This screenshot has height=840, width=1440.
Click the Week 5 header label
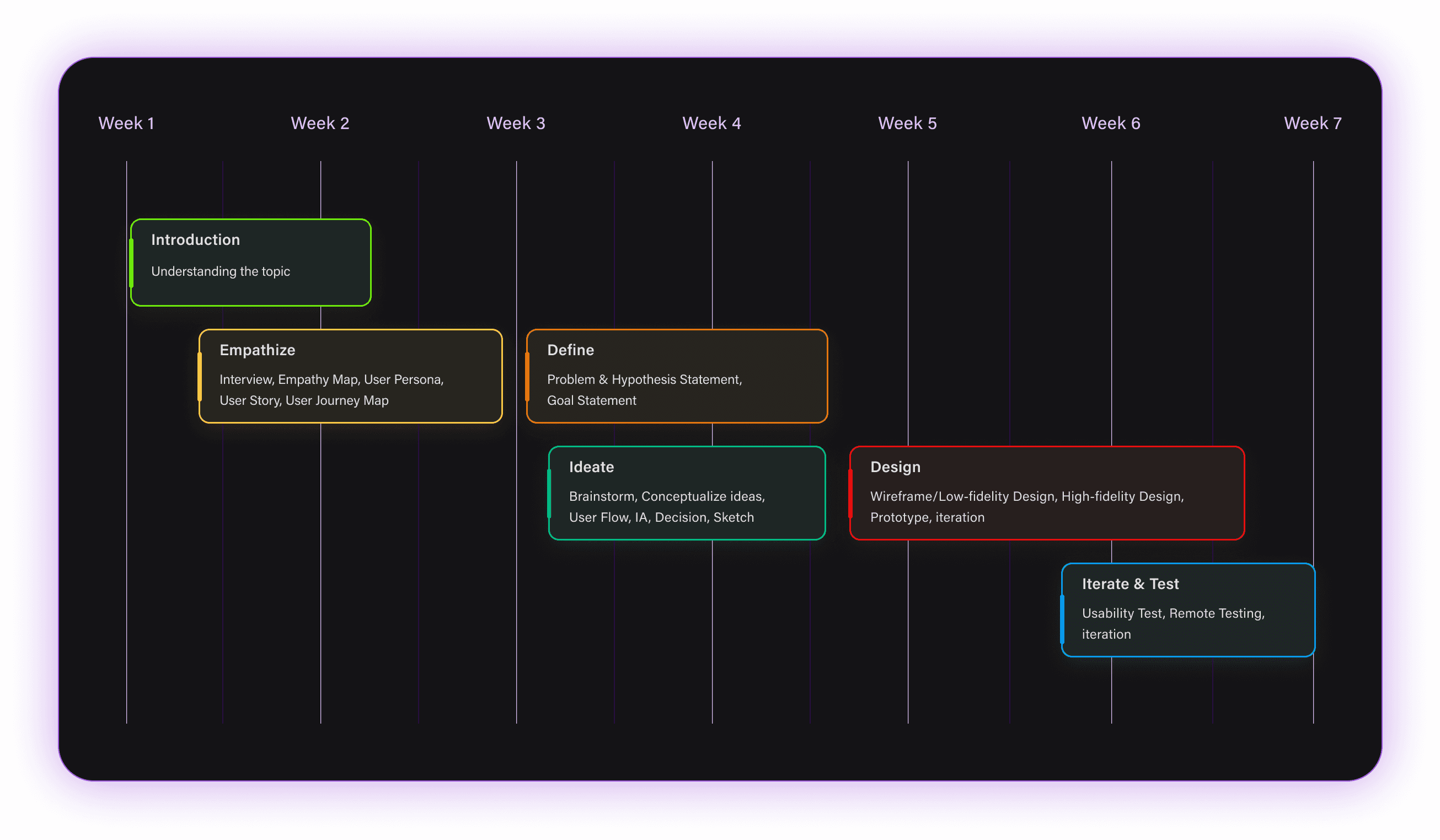[x=907, y=123]
